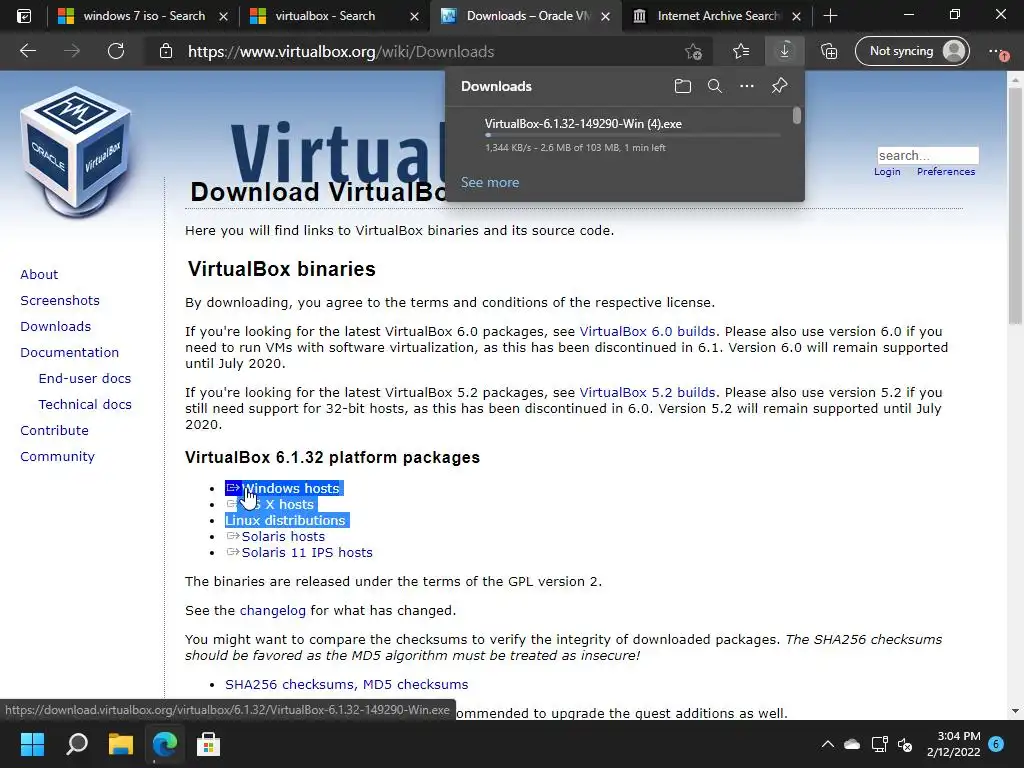Open taskbar Search
The width and height of the screenshot is (1024, 768).
[x=76, y=744]
